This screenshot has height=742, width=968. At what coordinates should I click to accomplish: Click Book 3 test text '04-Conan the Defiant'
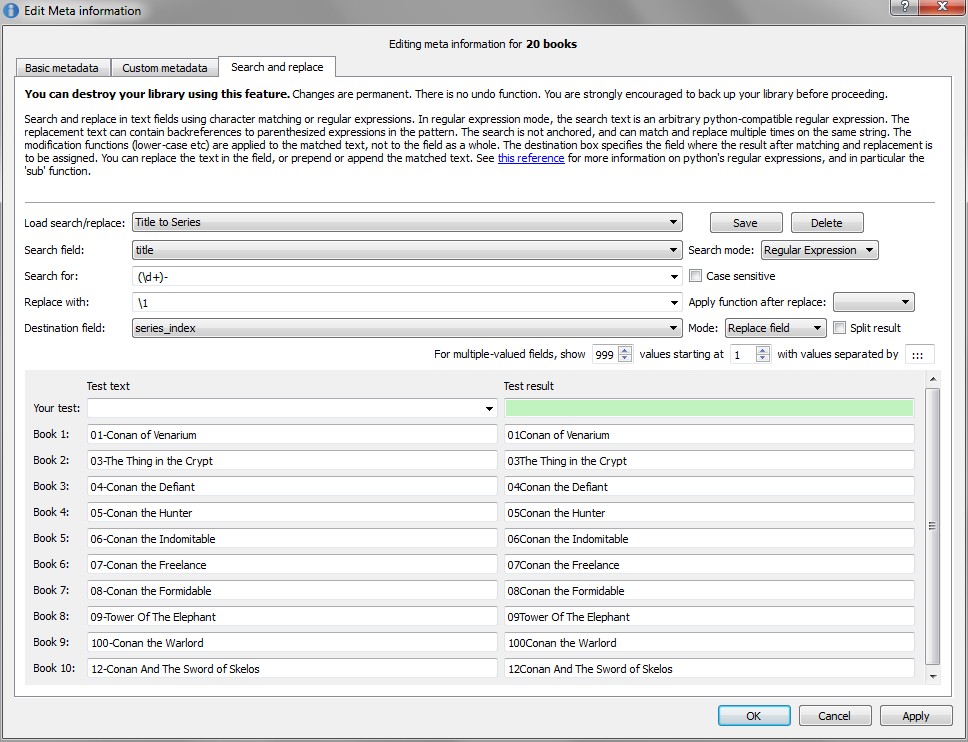coord(292,486)
